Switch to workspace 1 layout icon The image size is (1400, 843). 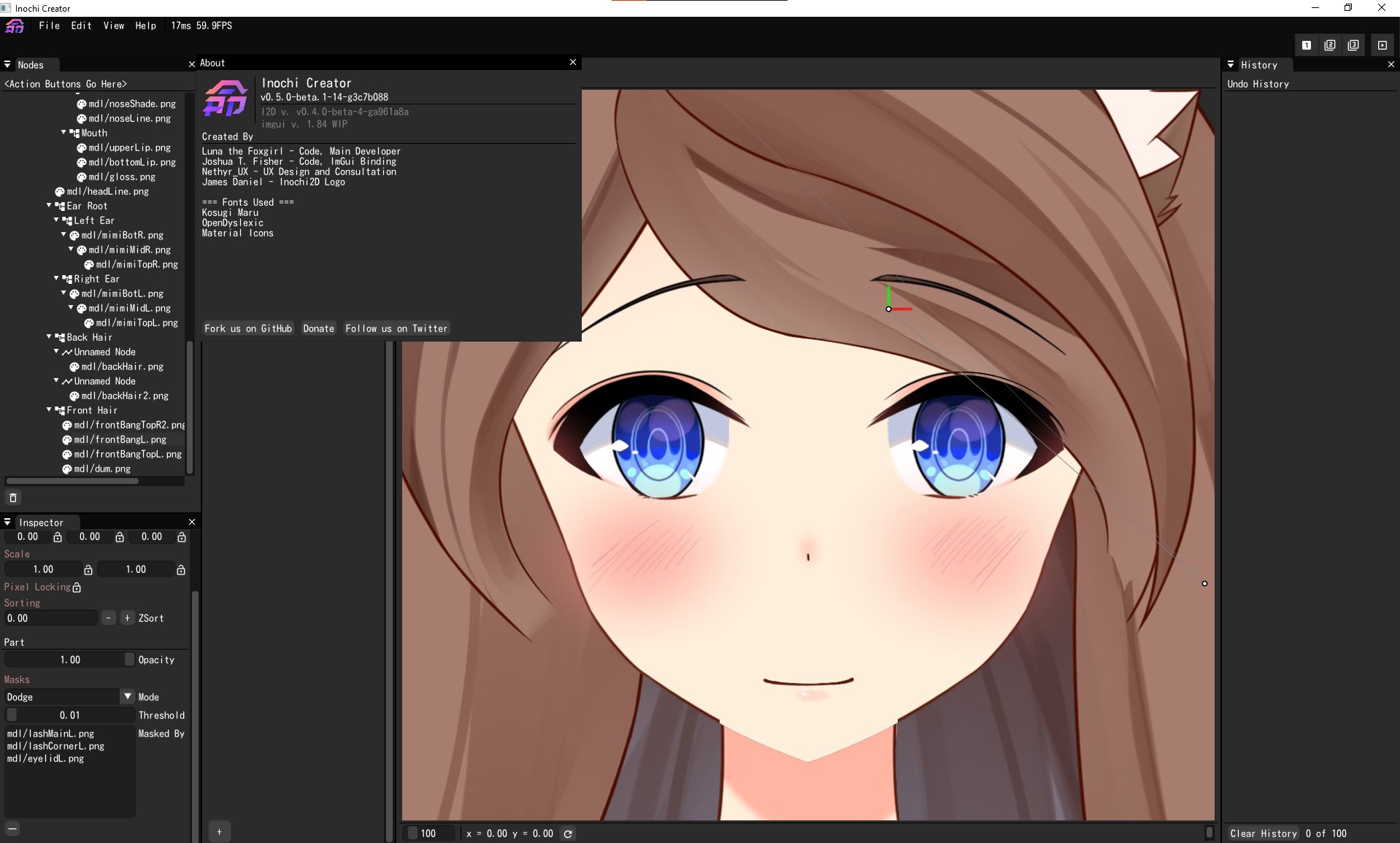(1306, 45)
